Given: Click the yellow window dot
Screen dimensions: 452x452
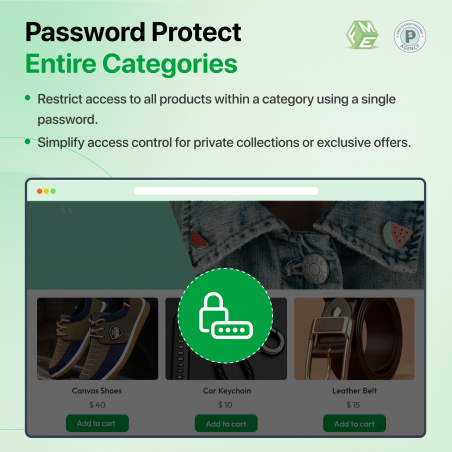Looking at the screenshot, I should pyautogui.click(x=46, y=191).
